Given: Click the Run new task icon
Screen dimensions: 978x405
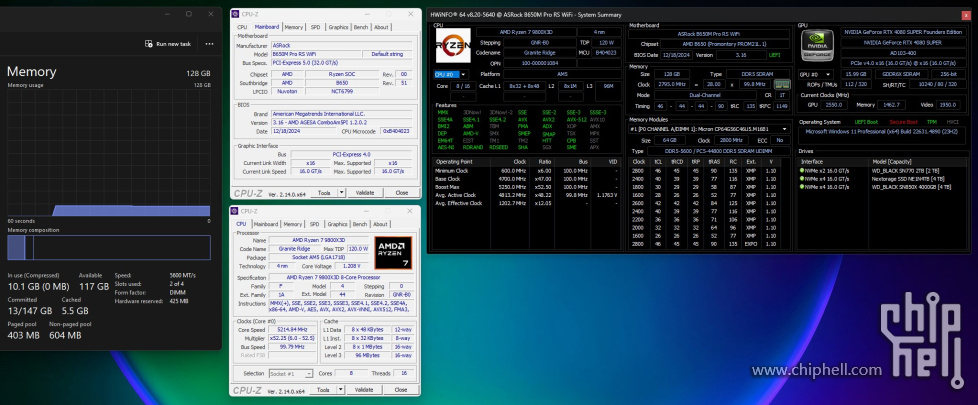Looking at the screenshot, I should (148, 44).
